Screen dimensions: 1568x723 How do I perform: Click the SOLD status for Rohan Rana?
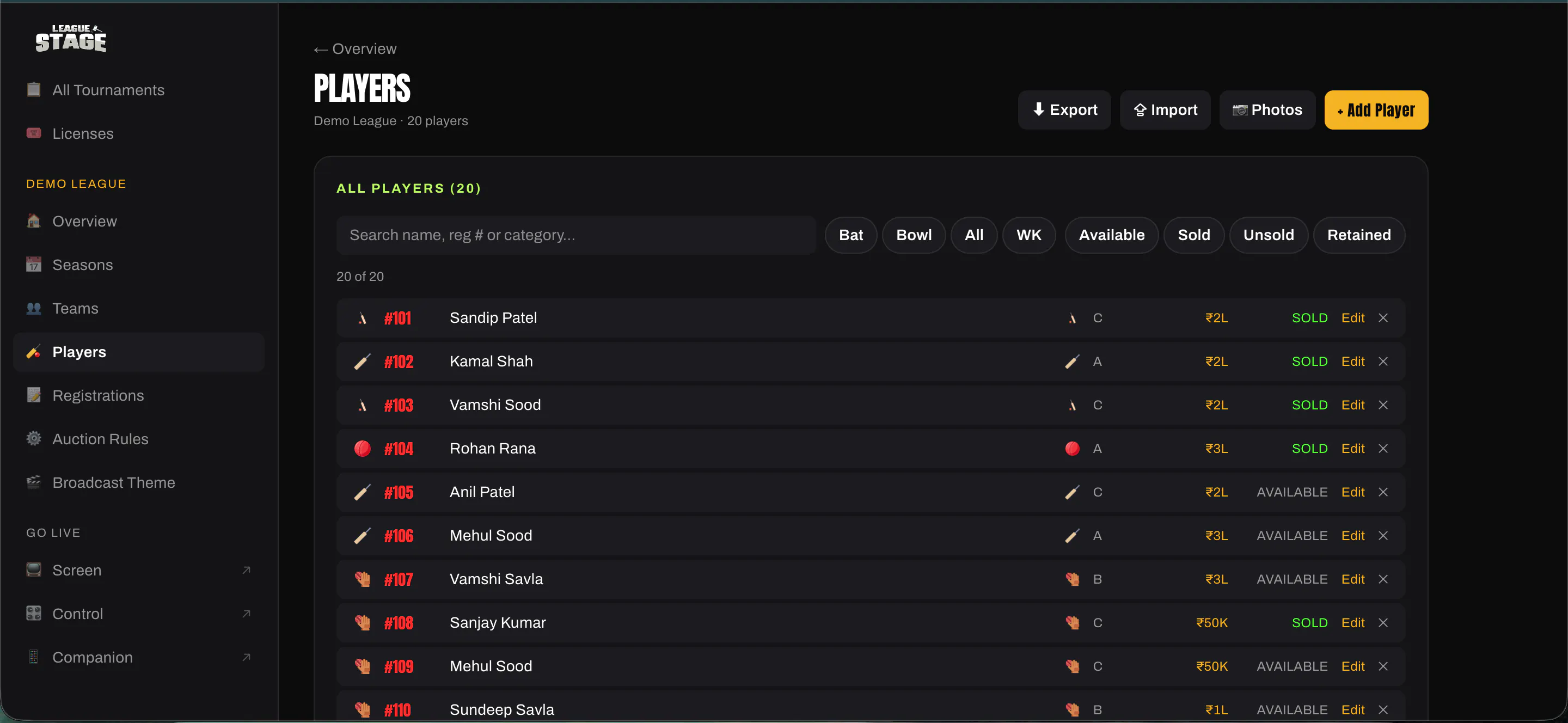(1309, 449)
